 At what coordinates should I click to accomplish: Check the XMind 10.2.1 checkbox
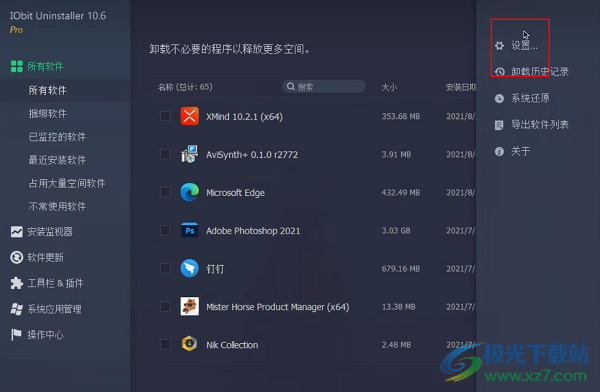pyautogui.click(x=165, y=116)
